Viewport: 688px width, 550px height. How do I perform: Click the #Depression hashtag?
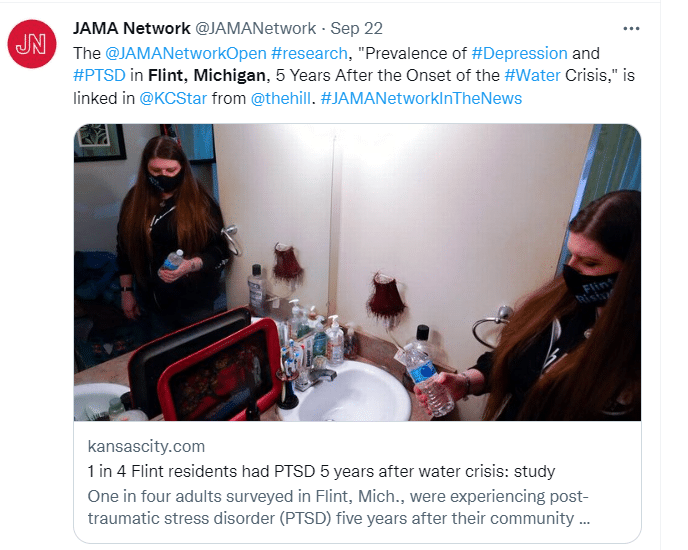pyautogui.click(x=520, y=54)
